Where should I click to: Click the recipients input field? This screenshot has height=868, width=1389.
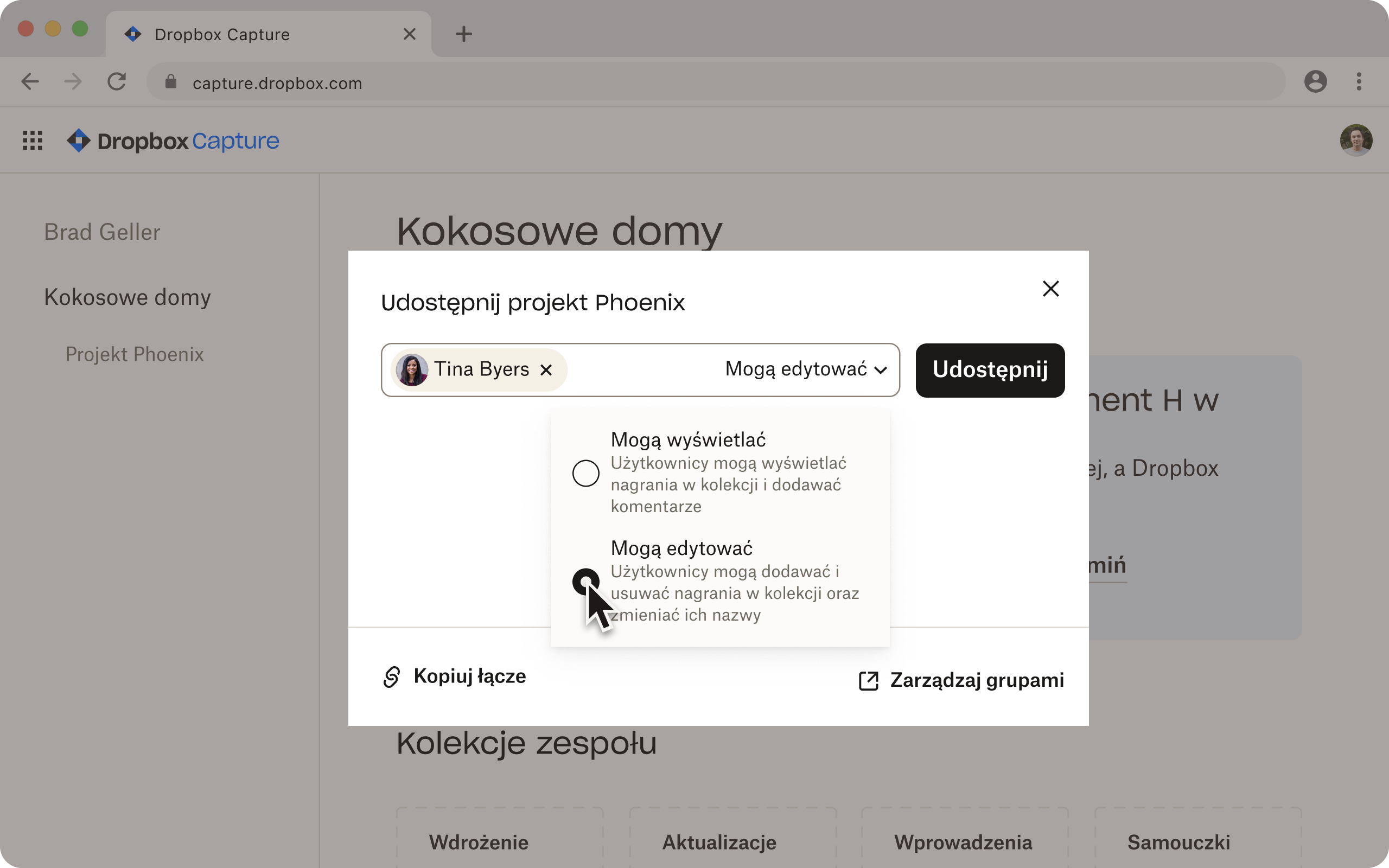click(x=640, y=371)
